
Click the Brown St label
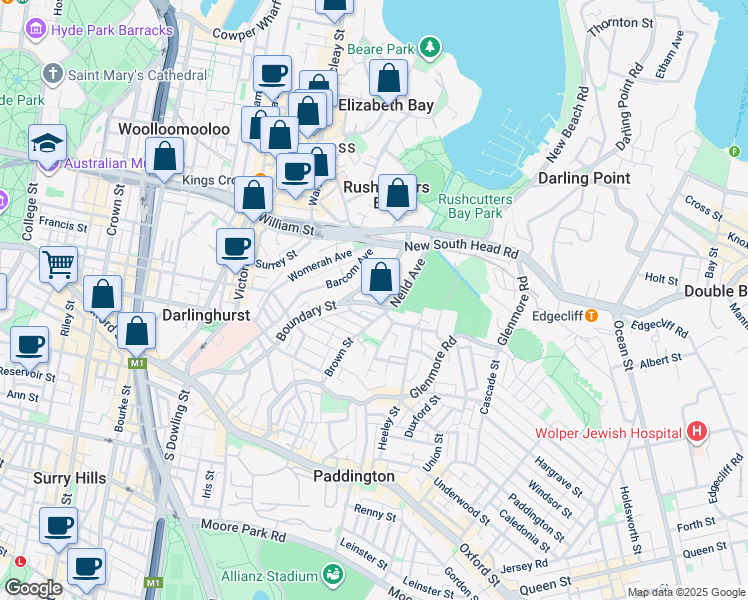pyautogui.click(x=338, y=357)
